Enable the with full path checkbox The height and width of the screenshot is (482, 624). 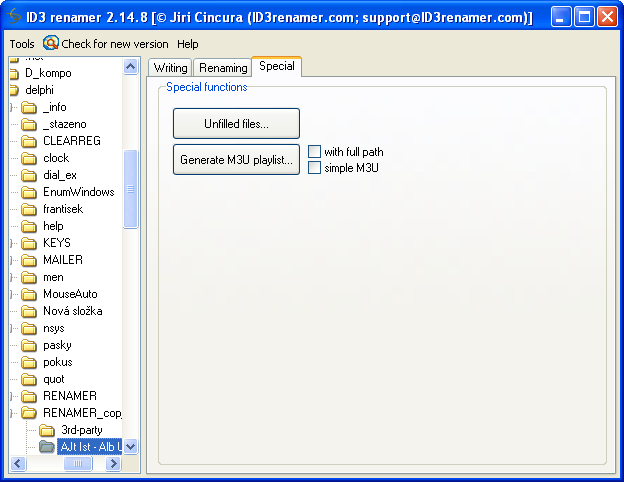(314, 151)
